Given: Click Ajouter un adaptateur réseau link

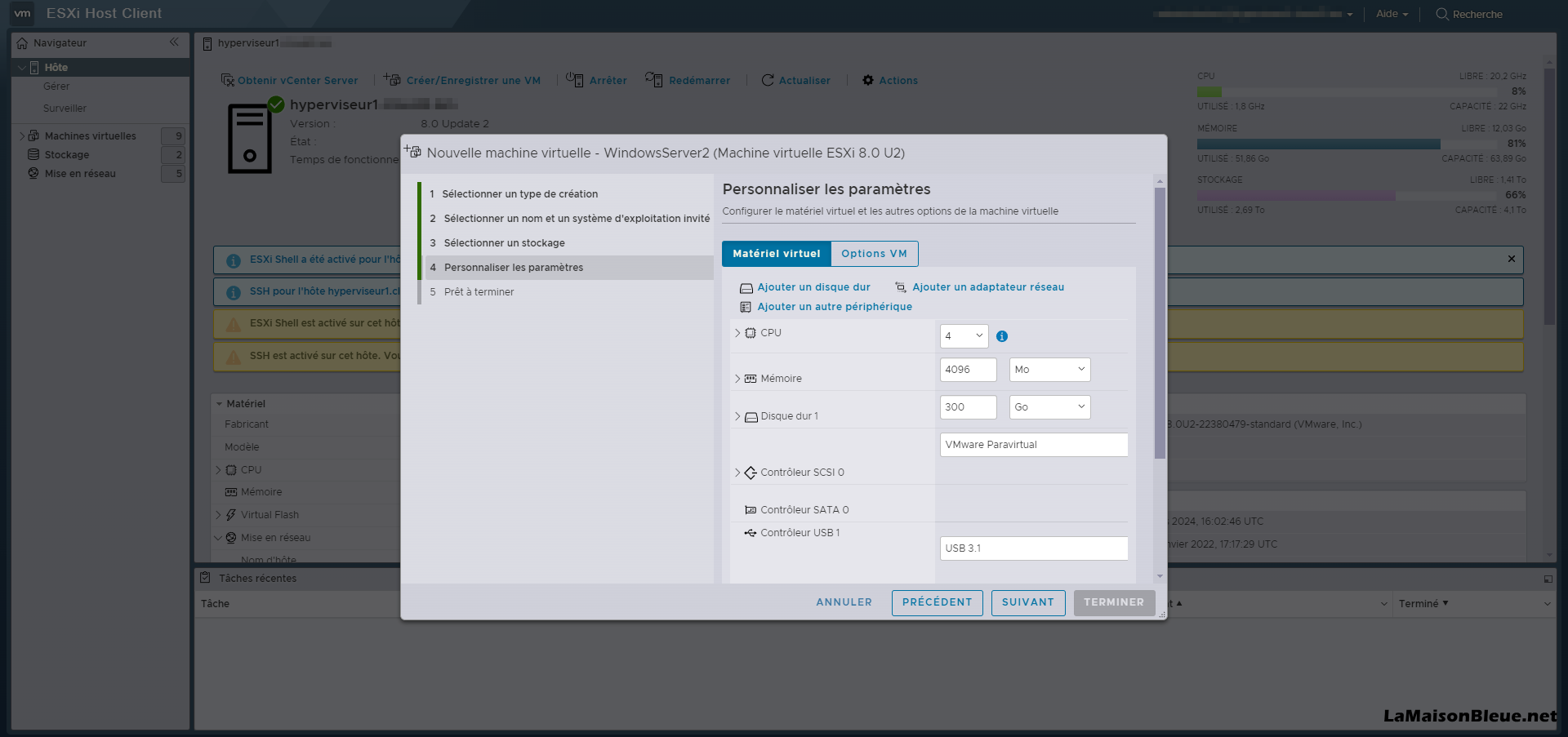Looking at the screenshot, I should click(988, 287).
